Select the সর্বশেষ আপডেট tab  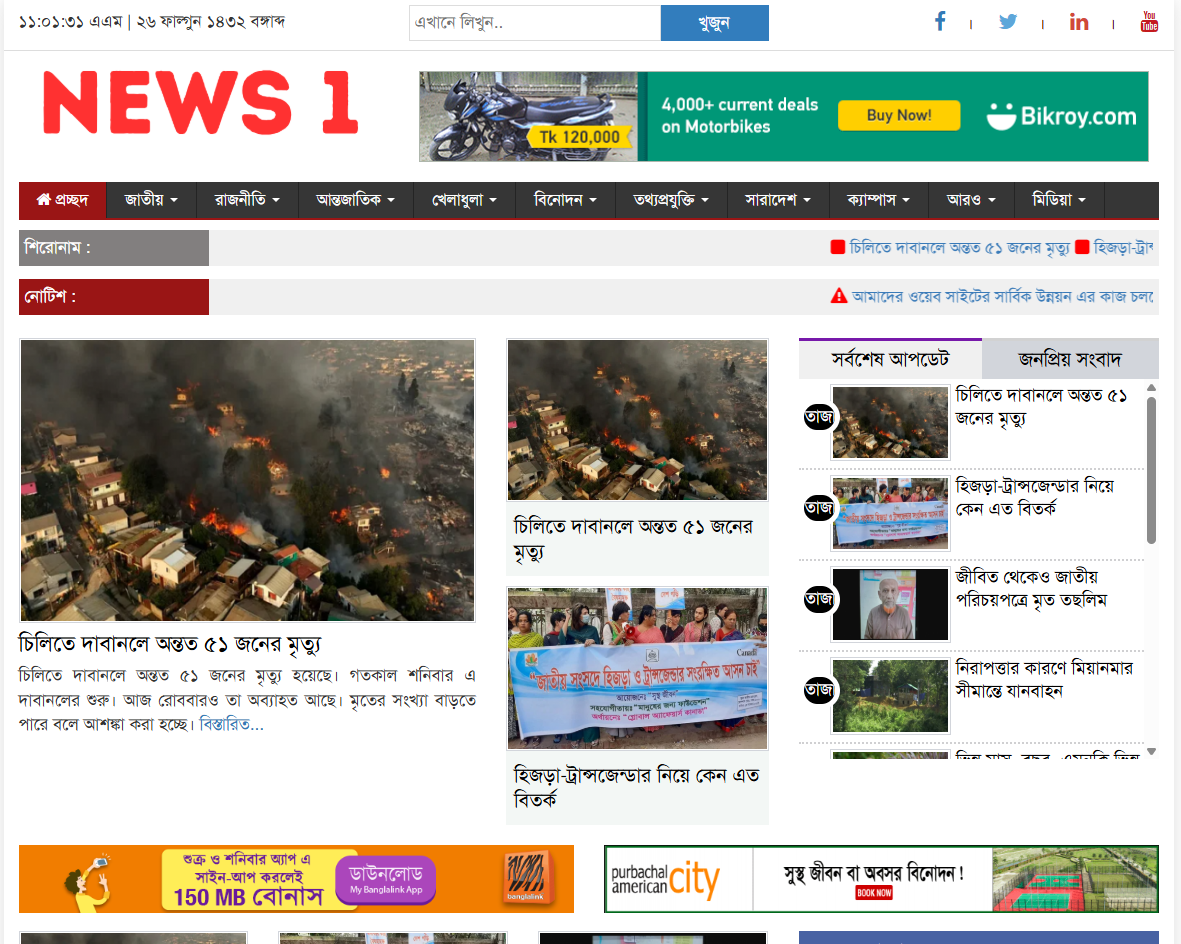[x=890, y=359]
